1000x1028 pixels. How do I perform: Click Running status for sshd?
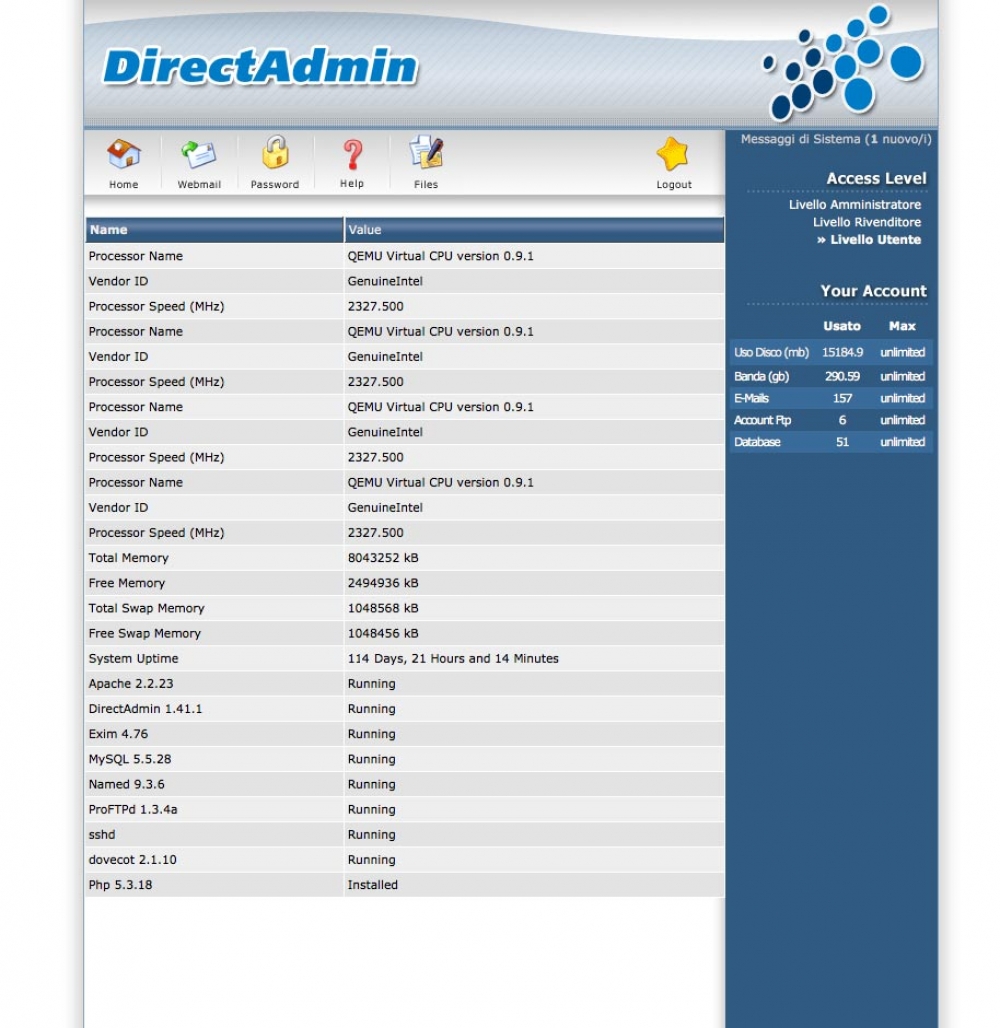pos(372,835)
